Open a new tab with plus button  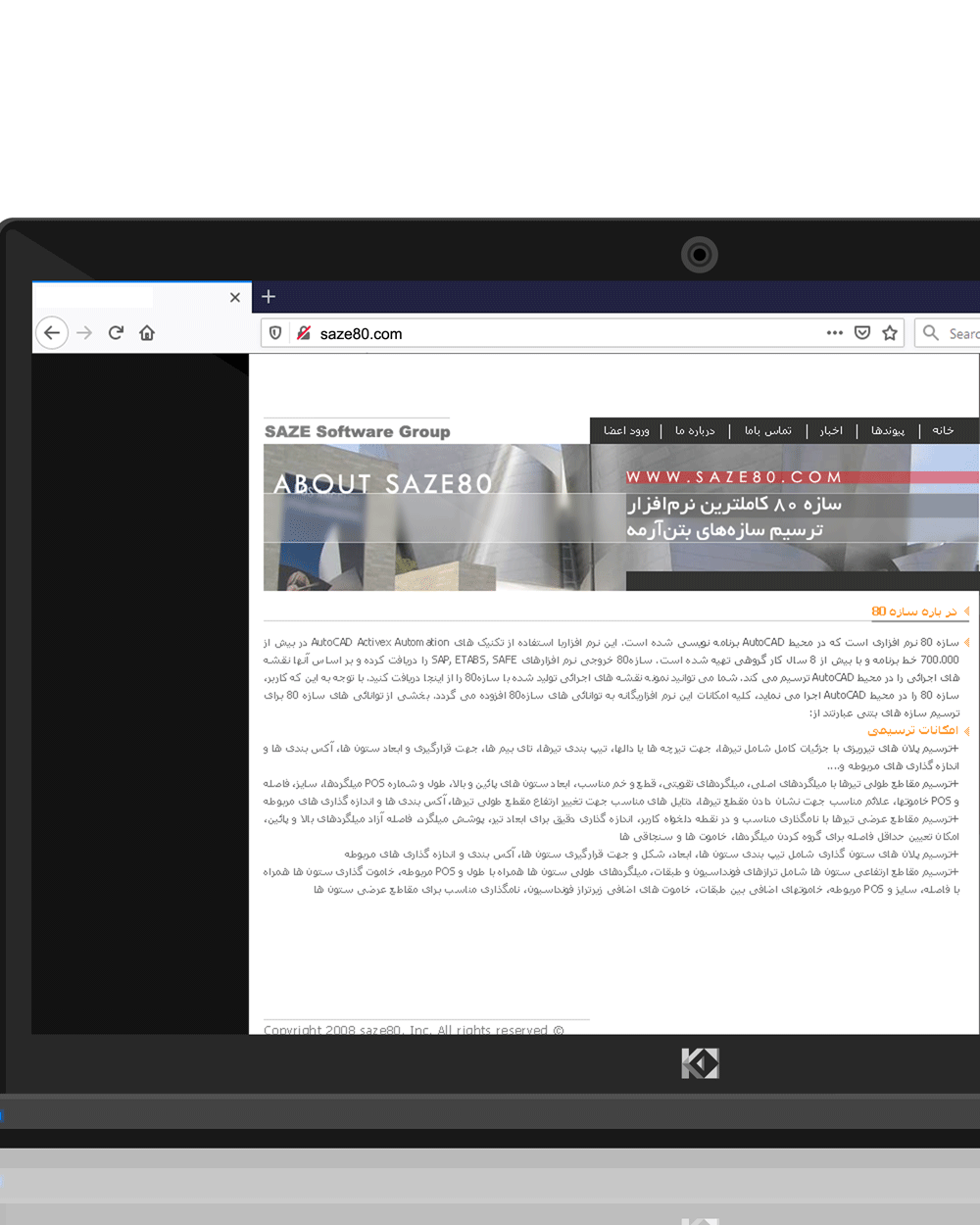[269, 296]
